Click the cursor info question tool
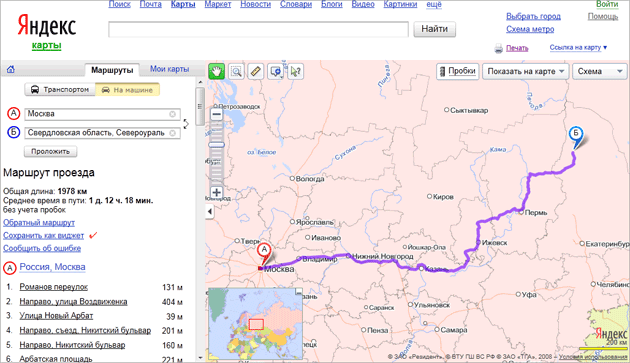The image size is (630, 363). coord(295,72)
